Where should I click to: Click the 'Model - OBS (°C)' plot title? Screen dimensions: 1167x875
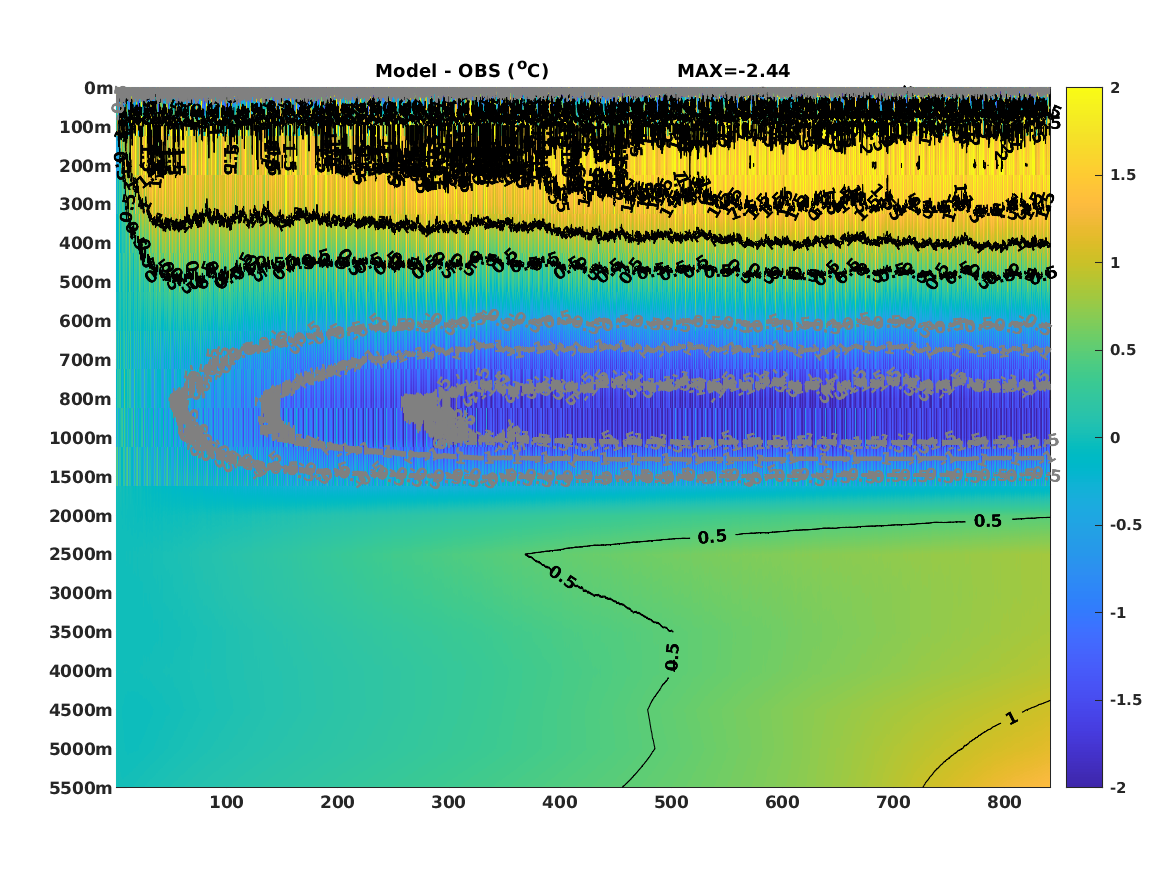[x=461, y=71]
